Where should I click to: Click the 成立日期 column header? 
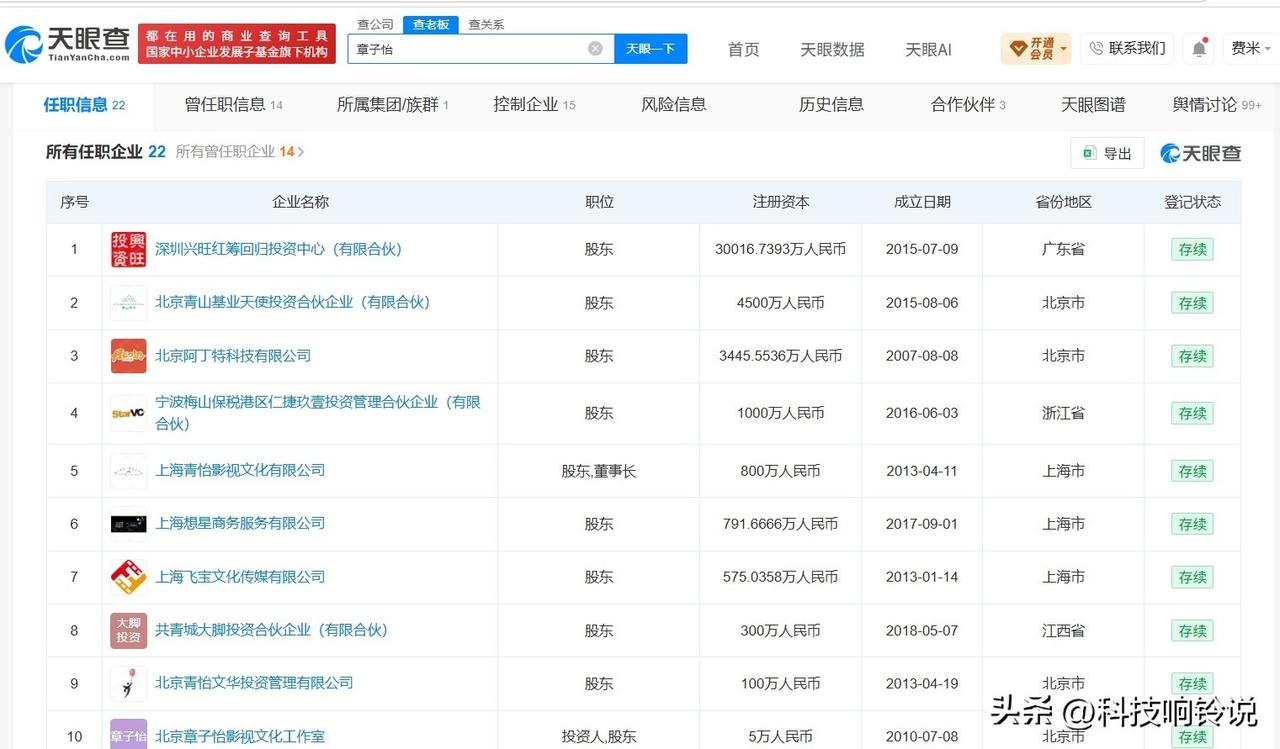coord(922,202)
